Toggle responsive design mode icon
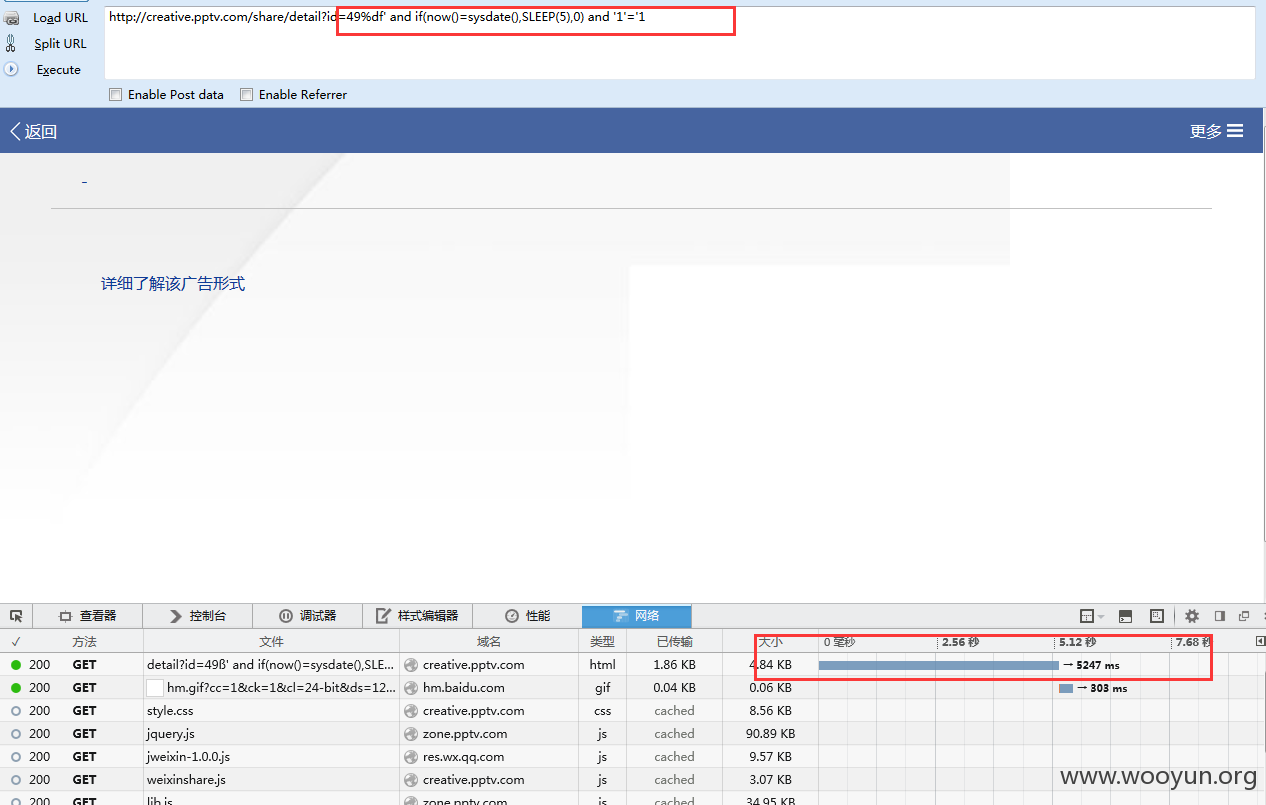This screenshot has height=805, width=1266. pyautogui.click(x=1157, y=616)
